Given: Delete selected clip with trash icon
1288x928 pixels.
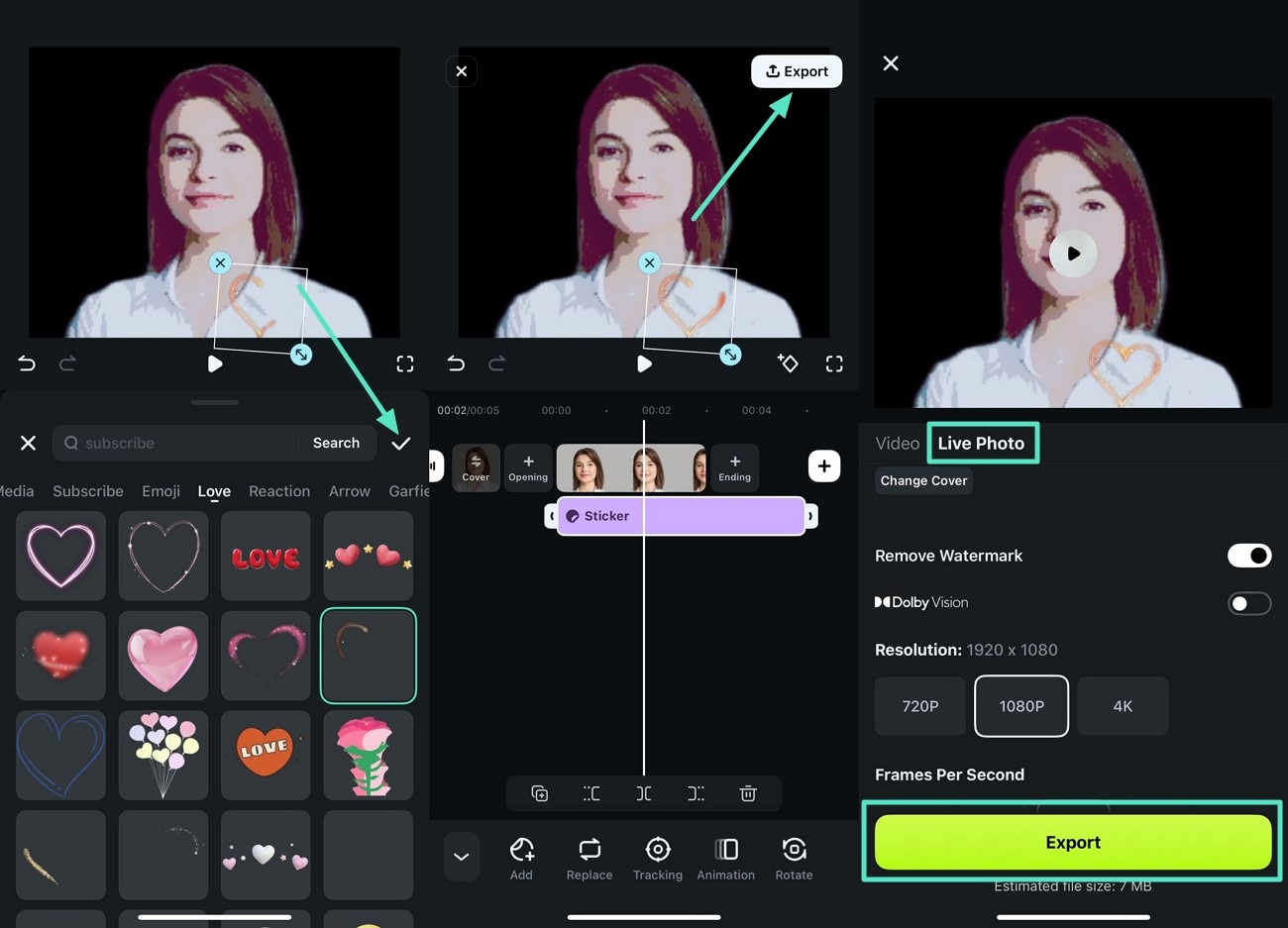Looking at the screenshot, I should click(748, 793).
